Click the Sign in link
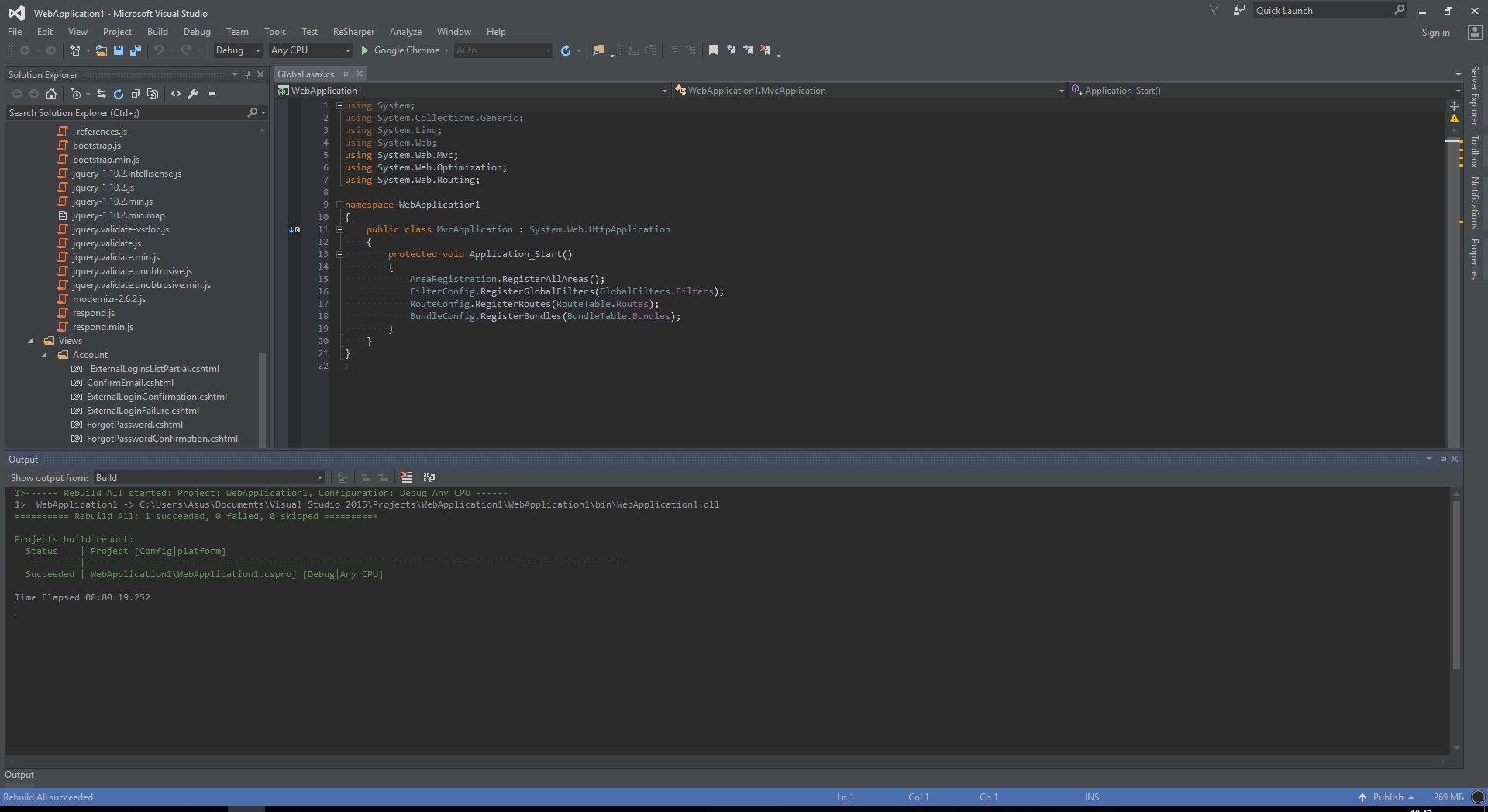Screen dimensions: 1488x812 pos(1435,33)
